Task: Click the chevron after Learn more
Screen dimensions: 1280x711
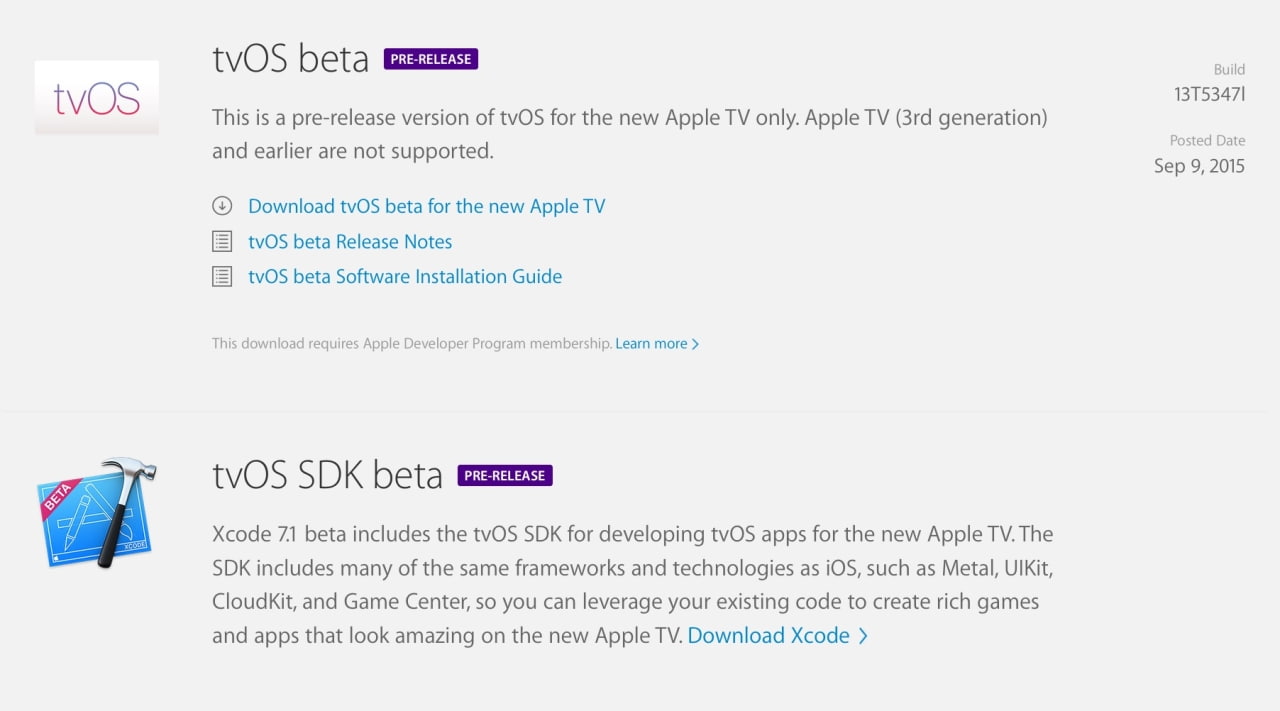Action: point(696,344)
